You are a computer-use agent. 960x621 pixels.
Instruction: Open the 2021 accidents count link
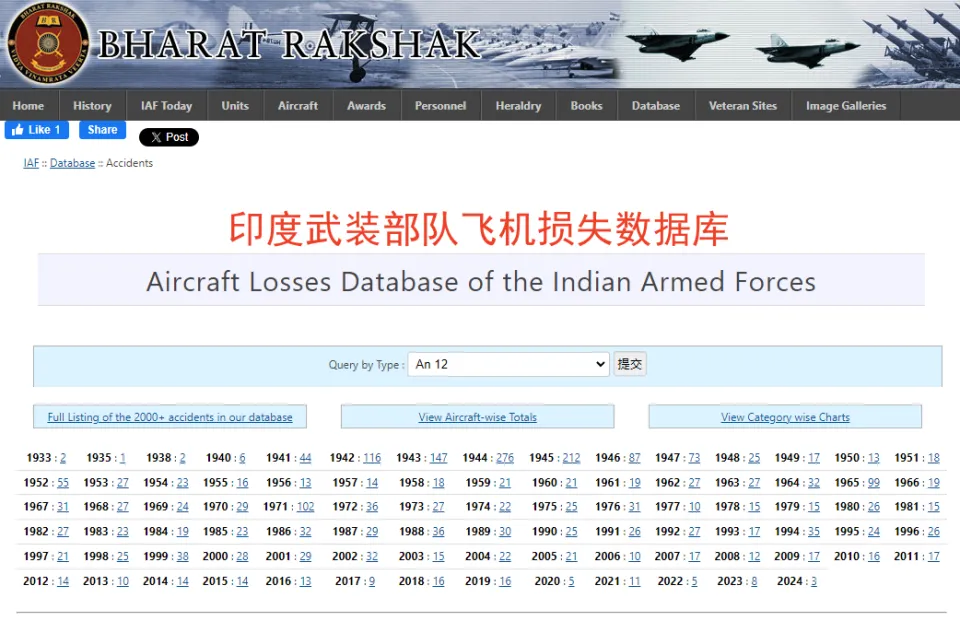tap(634, 581)
